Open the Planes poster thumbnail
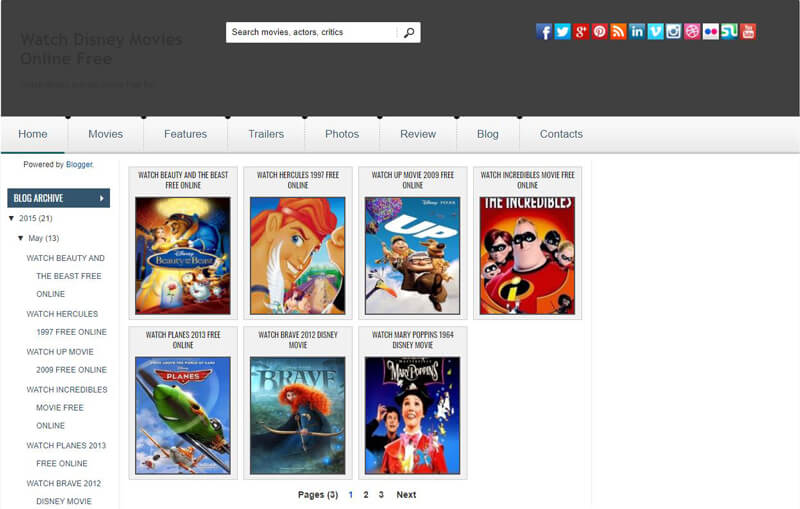Screen dimensions: 800x509 183,416
